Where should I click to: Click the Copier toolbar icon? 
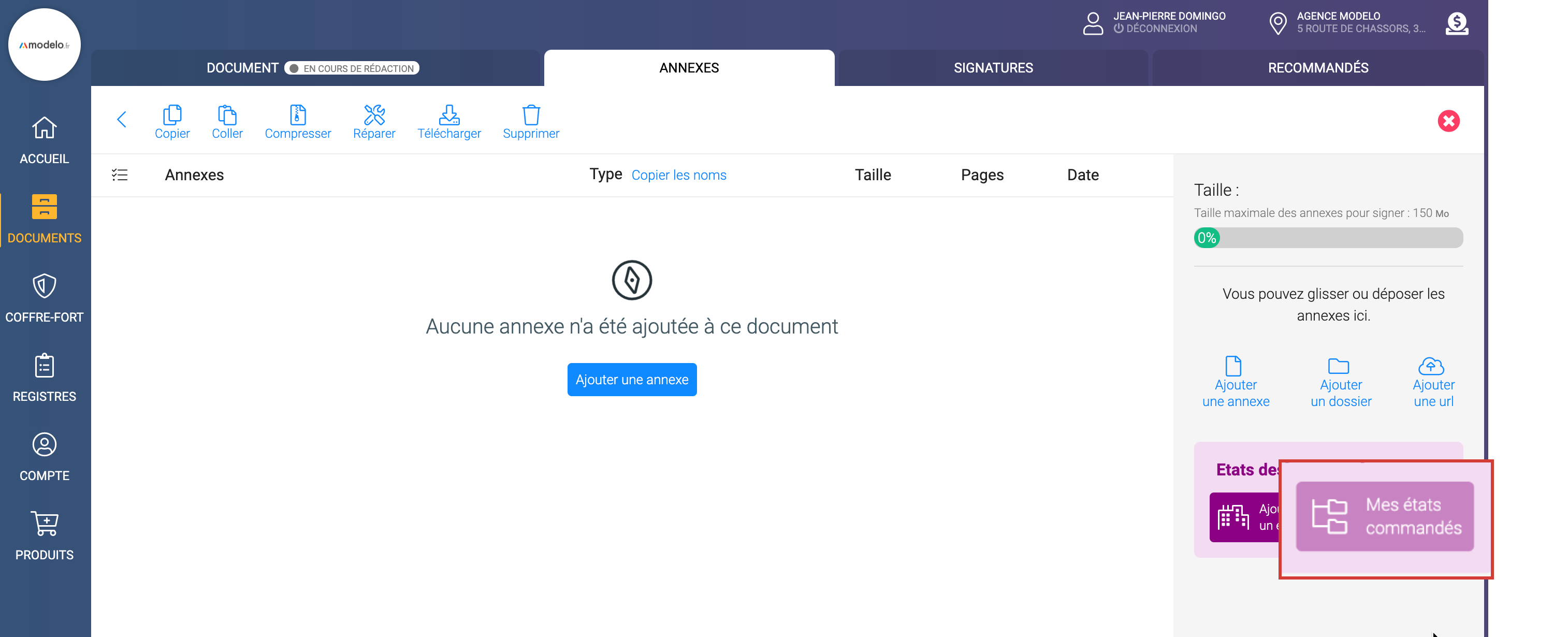click(x=171, y=115)
